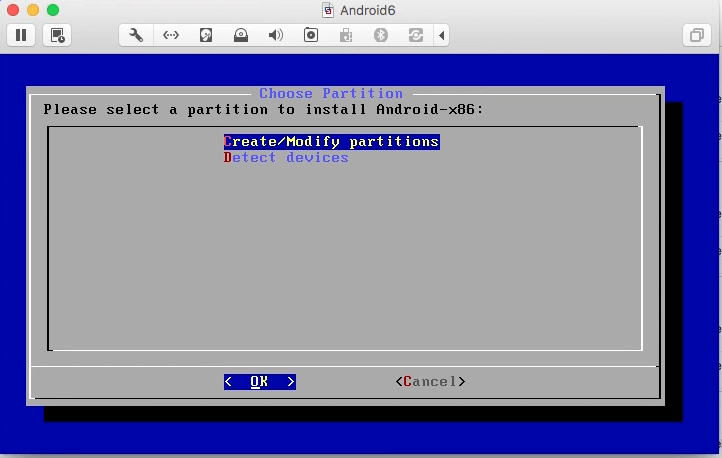
Task: Select Detect devices option
Action: tap(286, 158)
